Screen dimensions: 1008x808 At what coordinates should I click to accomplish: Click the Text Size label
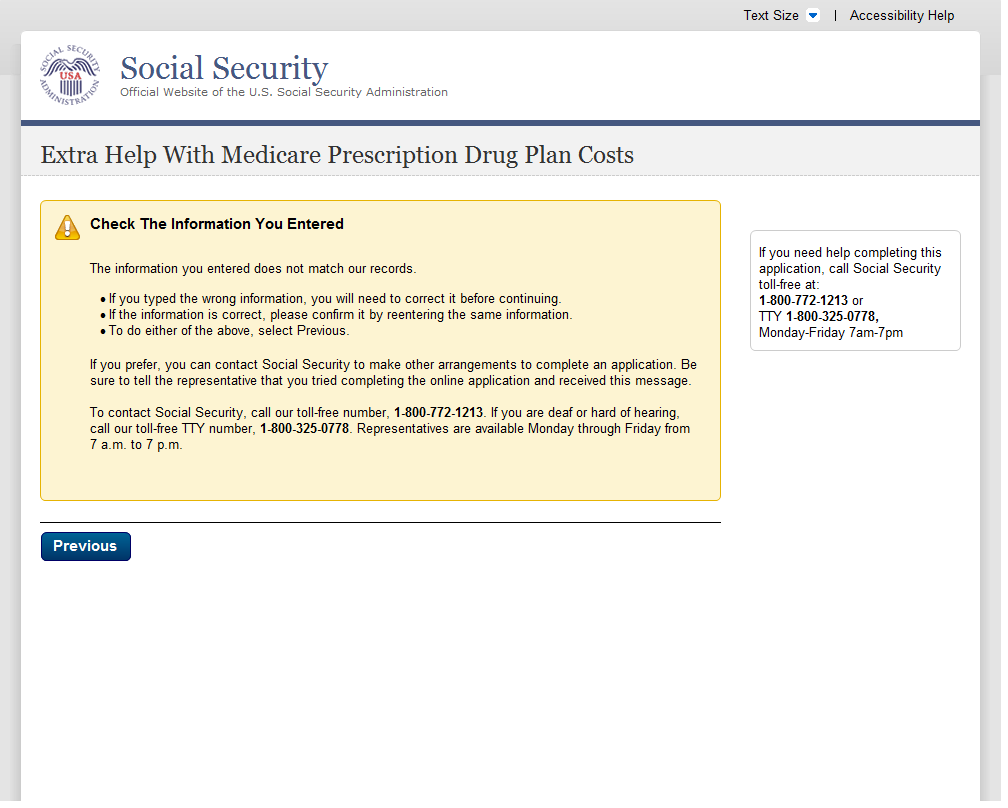point(770,16)
